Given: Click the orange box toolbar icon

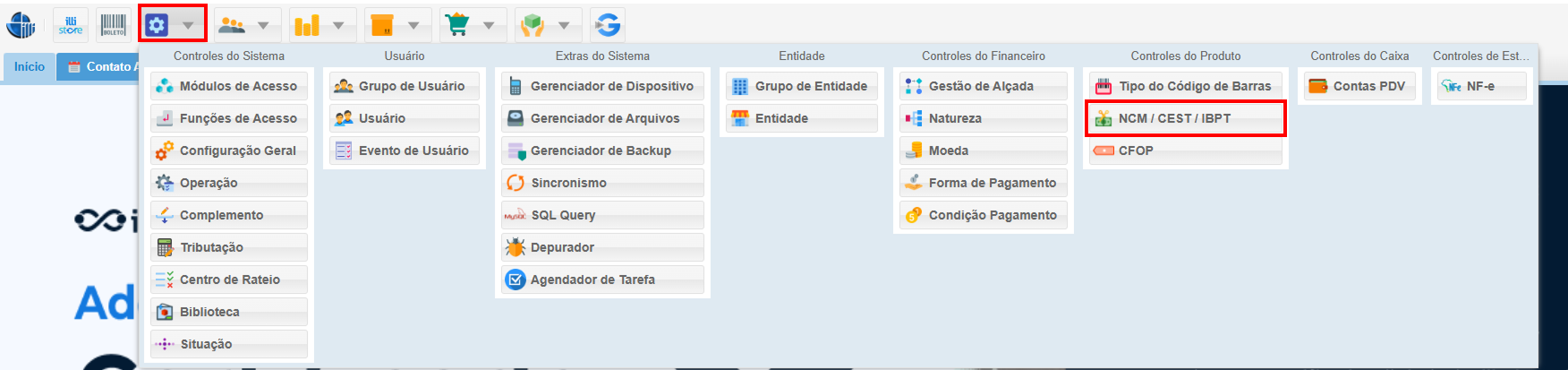Looking at the screenshot, I should click(x=382, y=25).
